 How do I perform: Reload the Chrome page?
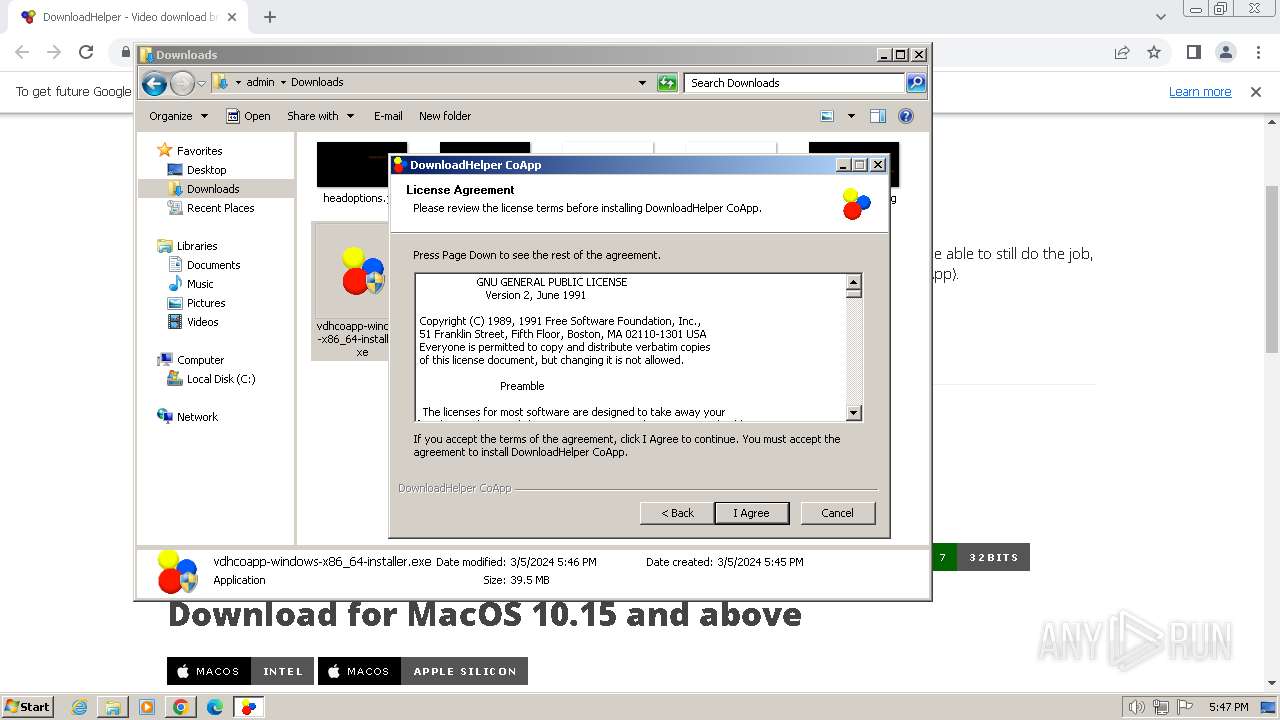tap(86, 53)
